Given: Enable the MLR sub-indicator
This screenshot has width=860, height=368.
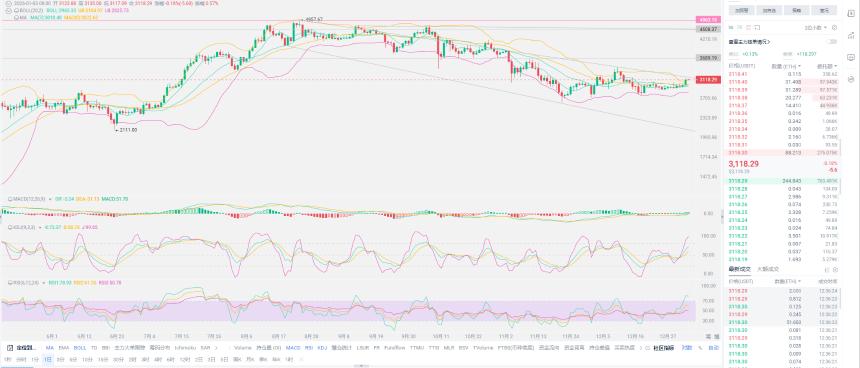Looking at the screenshot, I should [x=449, y=347].
